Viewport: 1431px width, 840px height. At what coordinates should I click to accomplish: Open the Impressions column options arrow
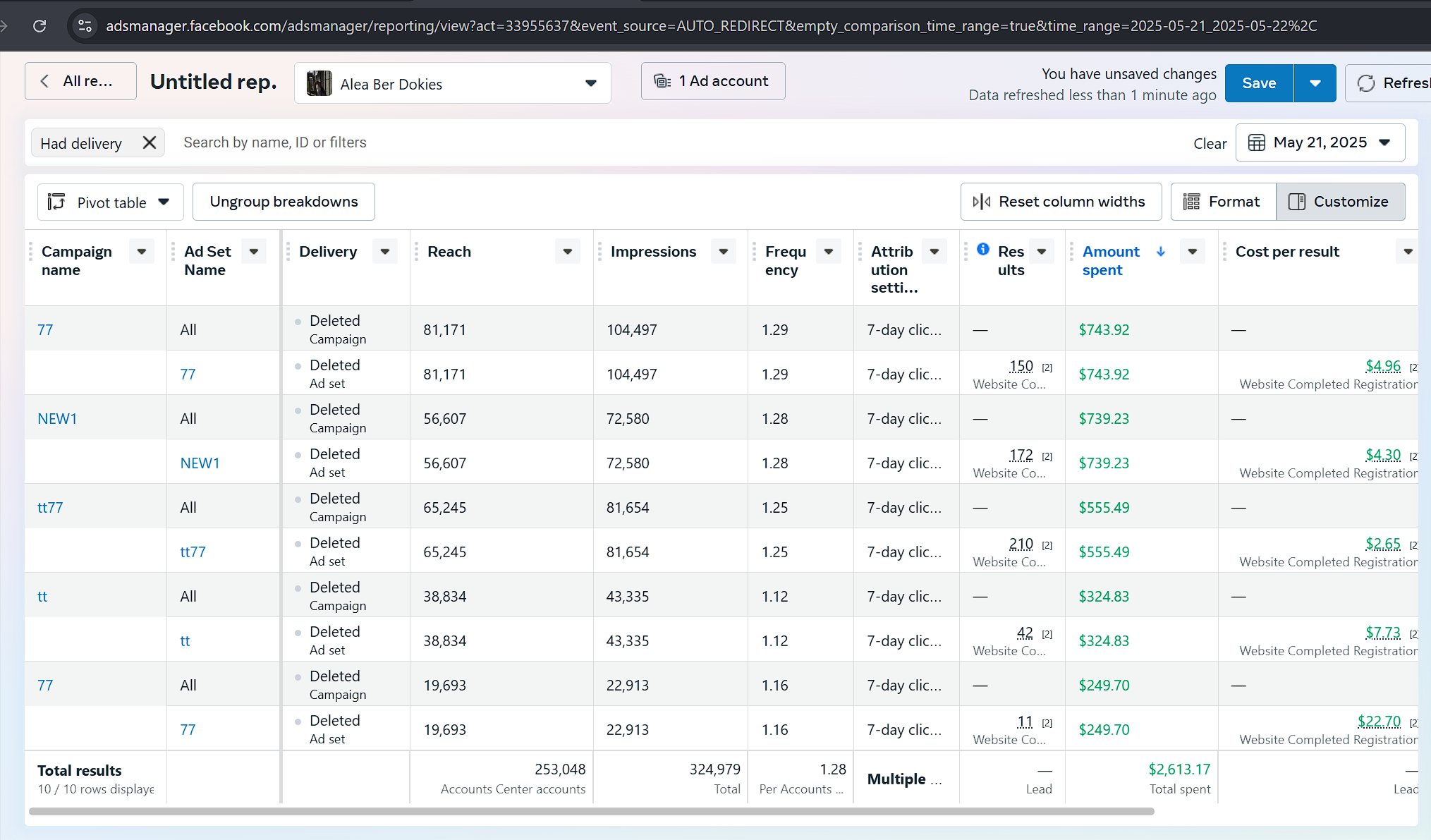(x=723, y=252)
